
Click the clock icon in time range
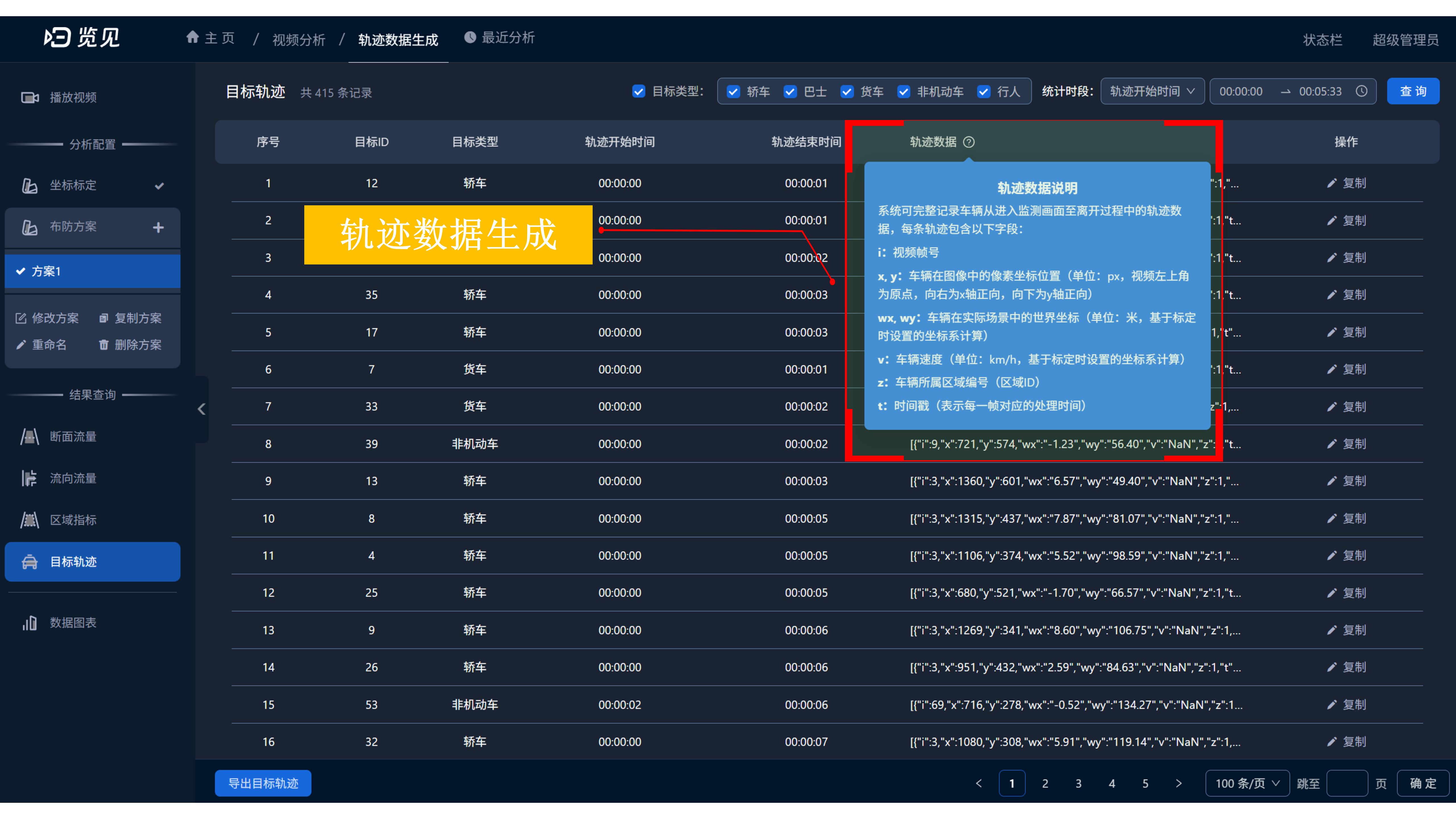click(x=1362, y=91)
